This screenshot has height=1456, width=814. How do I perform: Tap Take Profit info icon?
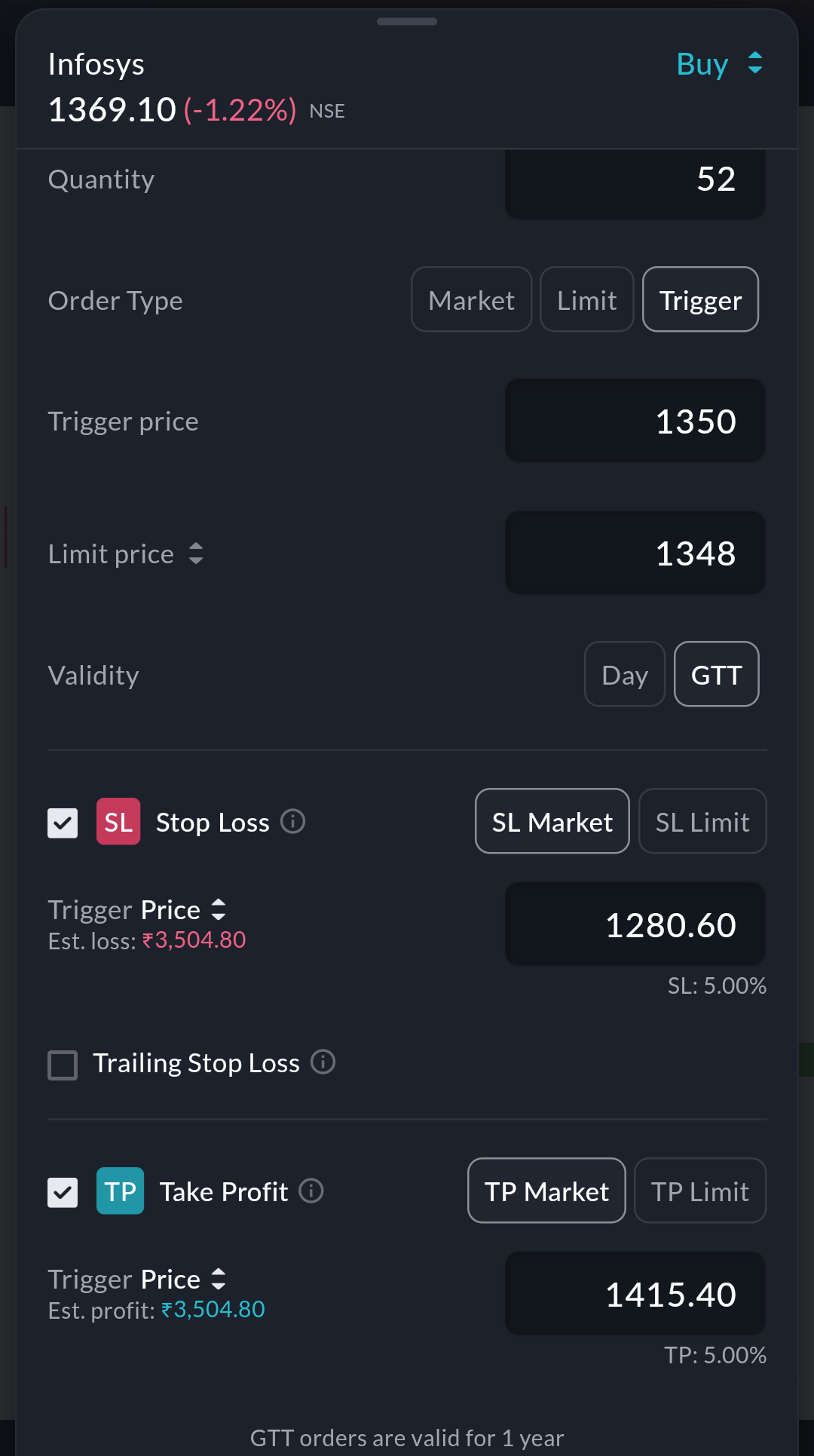click(x=311, y=1191)
